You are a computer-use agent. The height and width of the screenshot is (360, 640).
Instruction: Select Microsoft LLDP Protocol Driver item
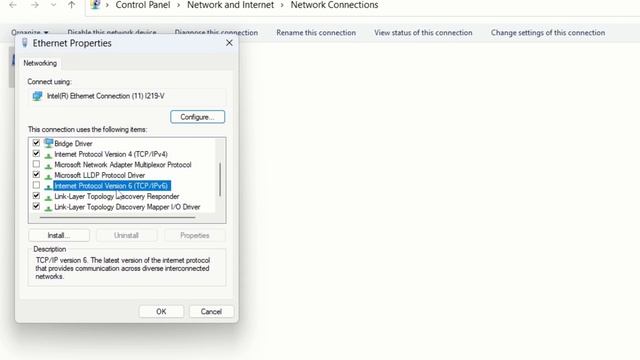pos(100,176)
